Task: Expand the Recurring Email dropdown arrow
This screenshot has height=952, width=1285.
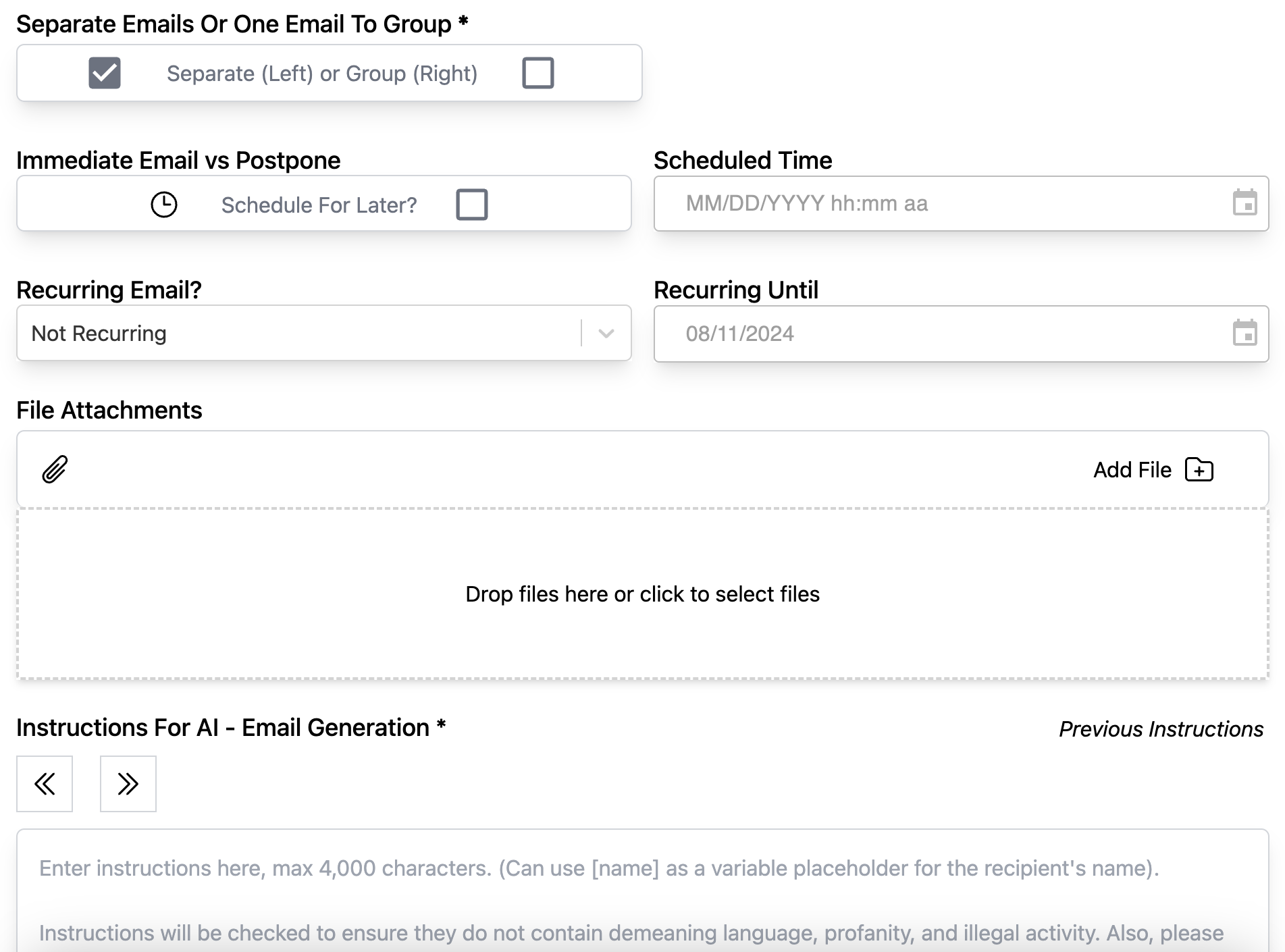Action: coord(606,334)
